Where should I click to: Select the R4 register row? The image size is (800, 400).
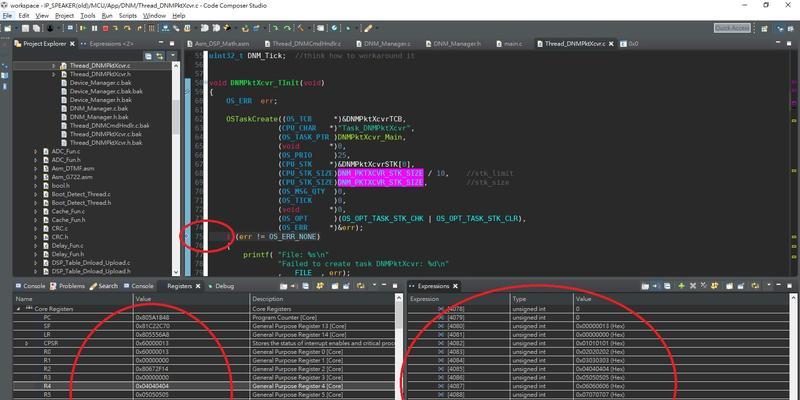(205, 386)
